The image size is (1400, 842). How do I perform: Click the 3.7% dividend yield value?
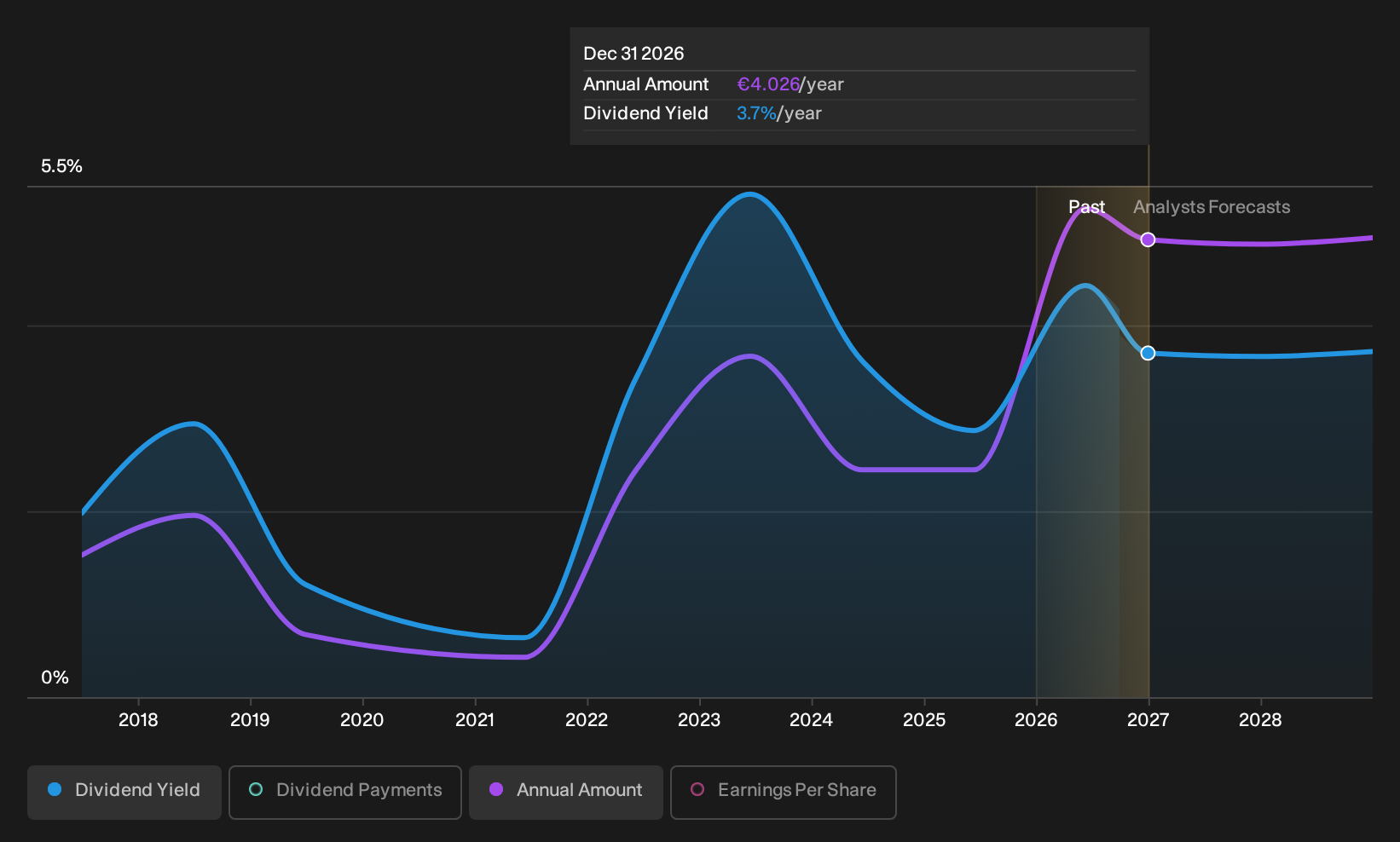757,113
